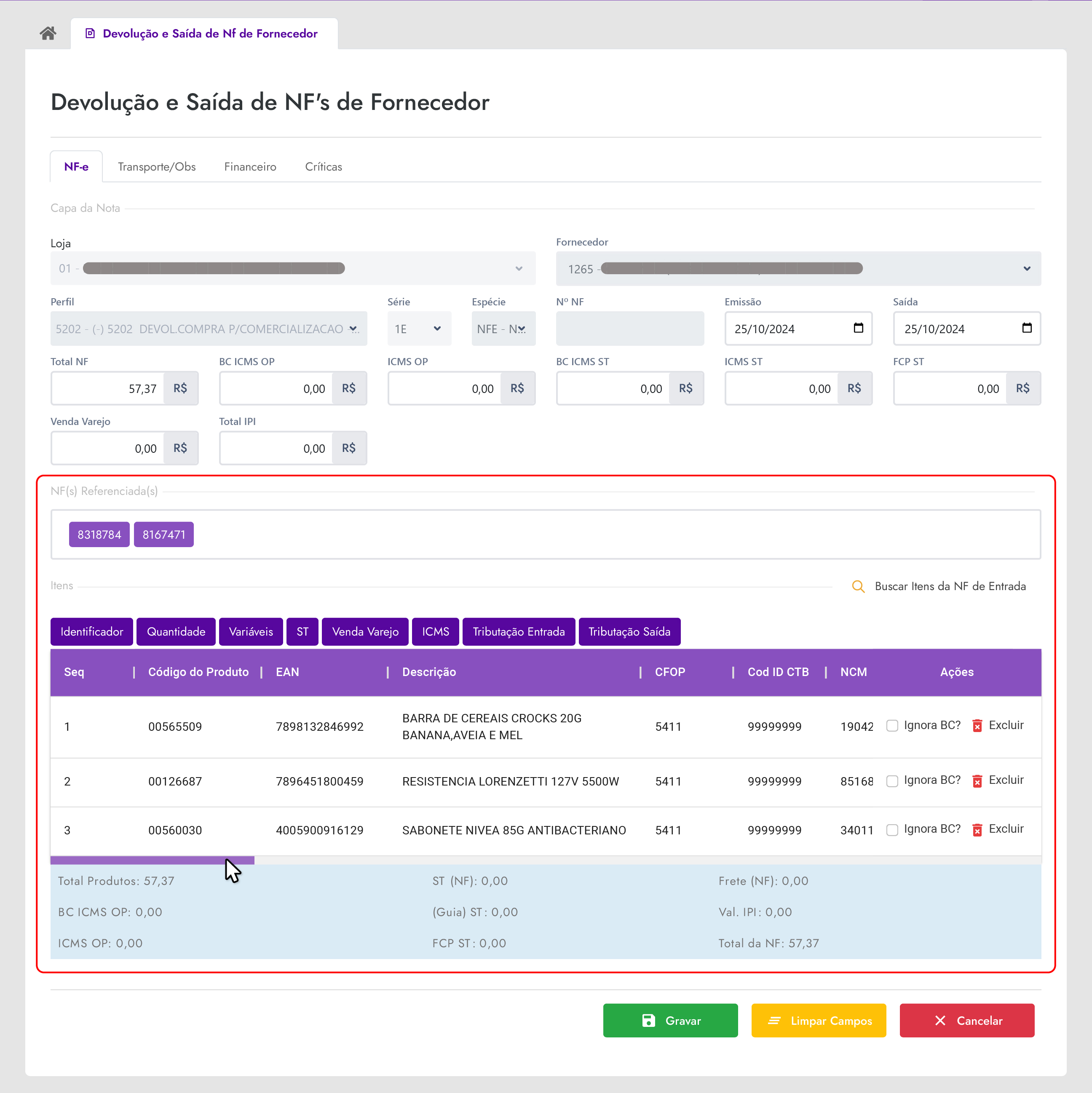1092x1093 pixels.
Task: Click the Limpar Campos button
Action: tap(818, 1021)
